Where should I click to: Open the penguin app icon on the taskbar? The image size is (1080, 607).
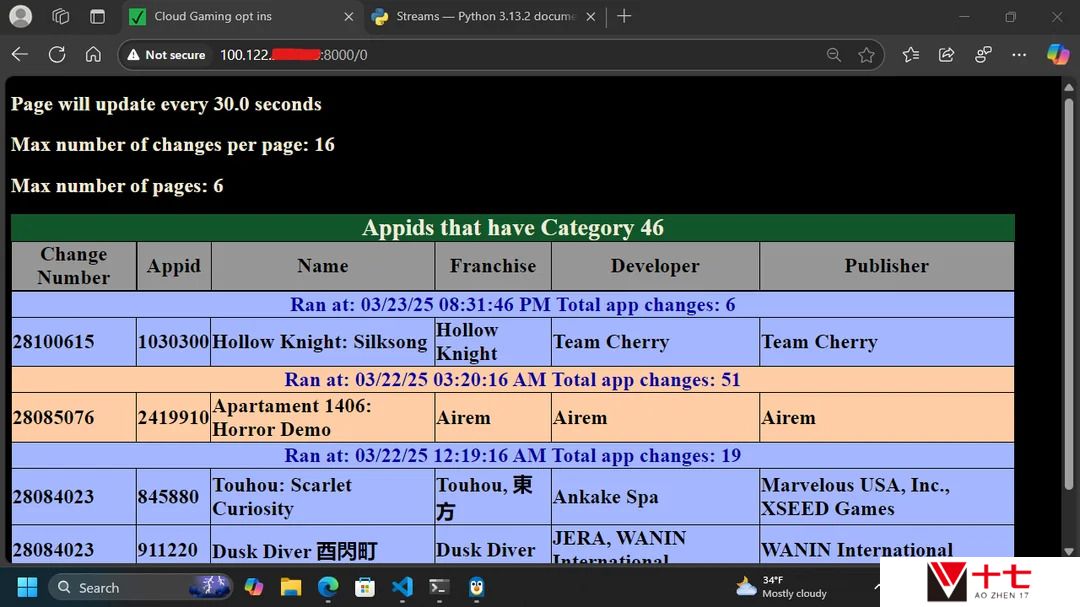(477, 587)
